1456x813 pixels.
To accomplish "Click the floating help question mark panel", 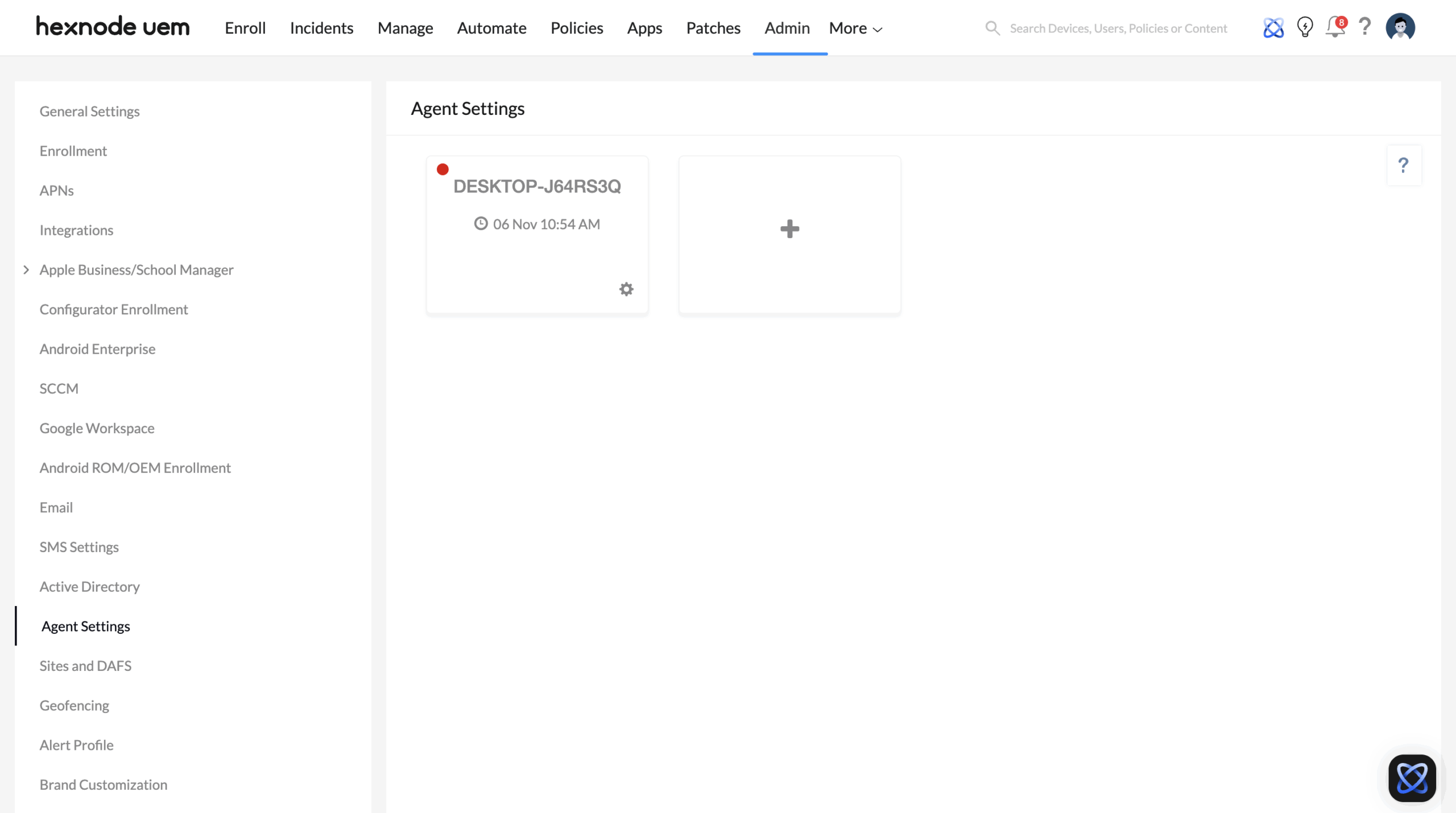I will click(1404, 165).
